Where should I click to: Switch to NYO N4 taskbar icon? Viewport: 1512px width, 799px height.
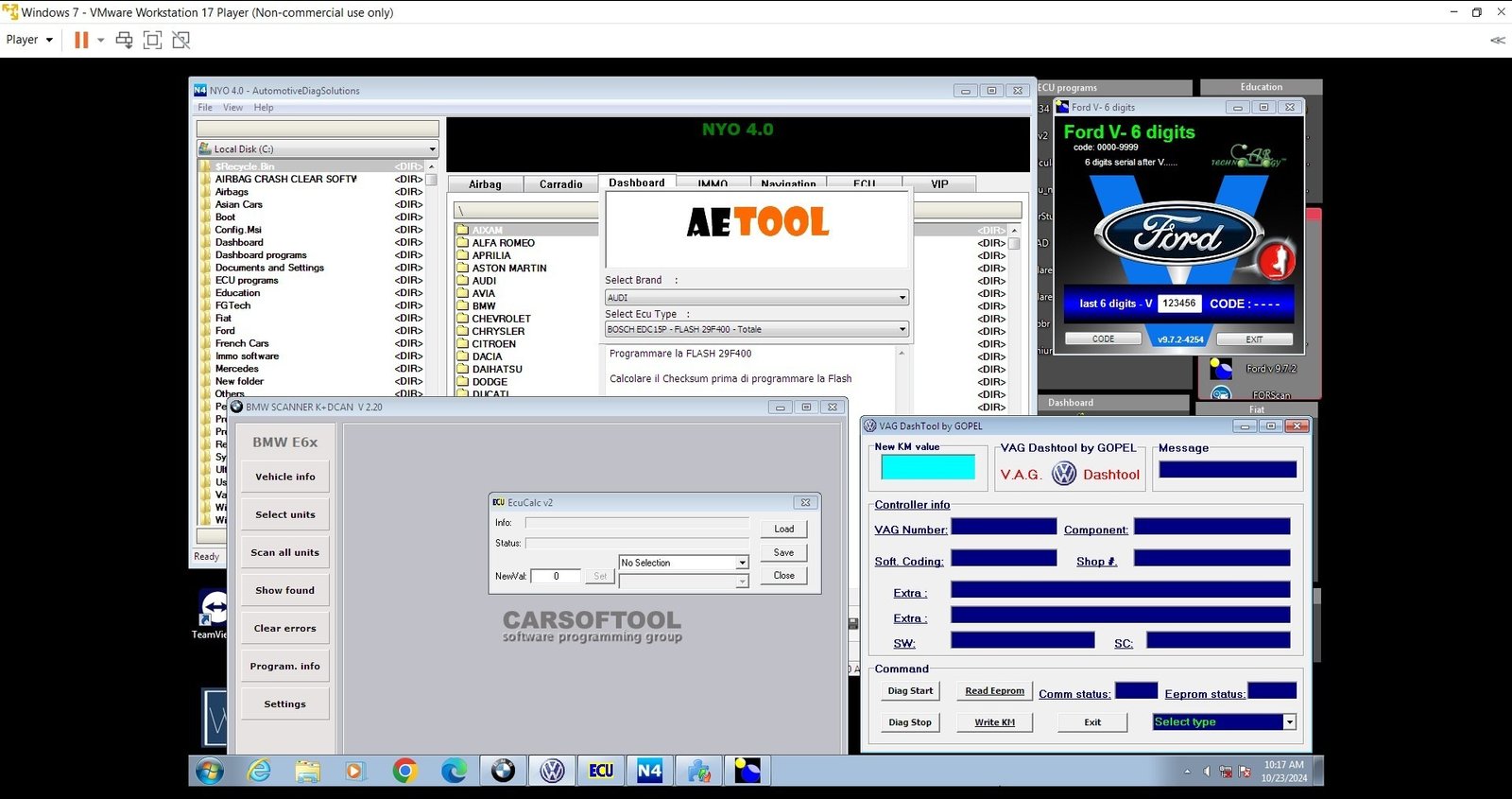pyautogui.click(x=650, y=771)
